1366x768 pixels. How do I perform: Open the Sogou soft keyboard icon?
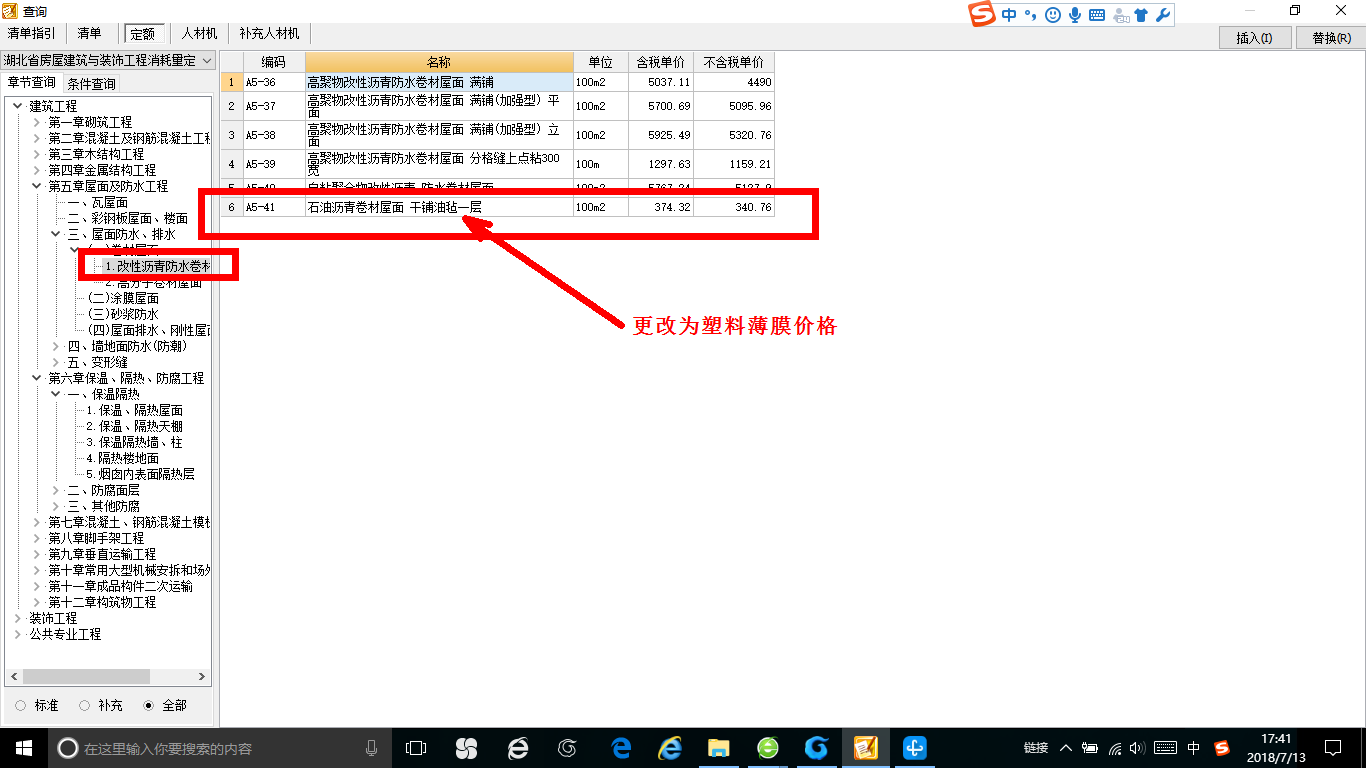[1097, 15]
